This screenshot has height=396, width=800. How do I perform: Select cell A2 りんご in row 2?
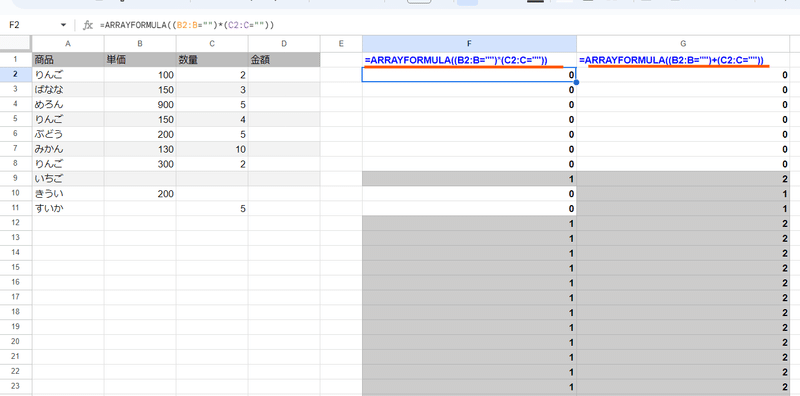pyautogui.click(x=68, y=75)
